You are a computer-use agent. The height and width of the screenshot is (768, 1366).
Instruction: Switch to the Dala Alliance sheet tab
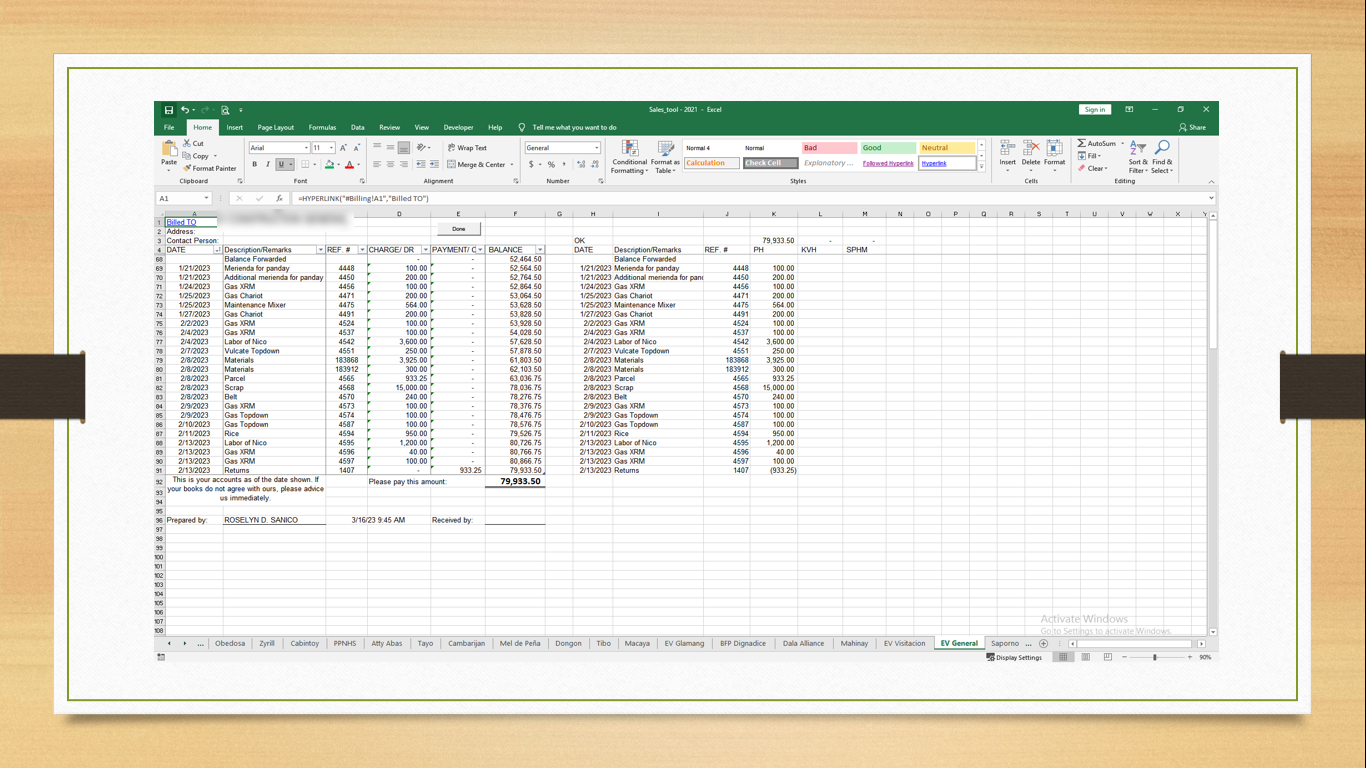pos(803,644)
